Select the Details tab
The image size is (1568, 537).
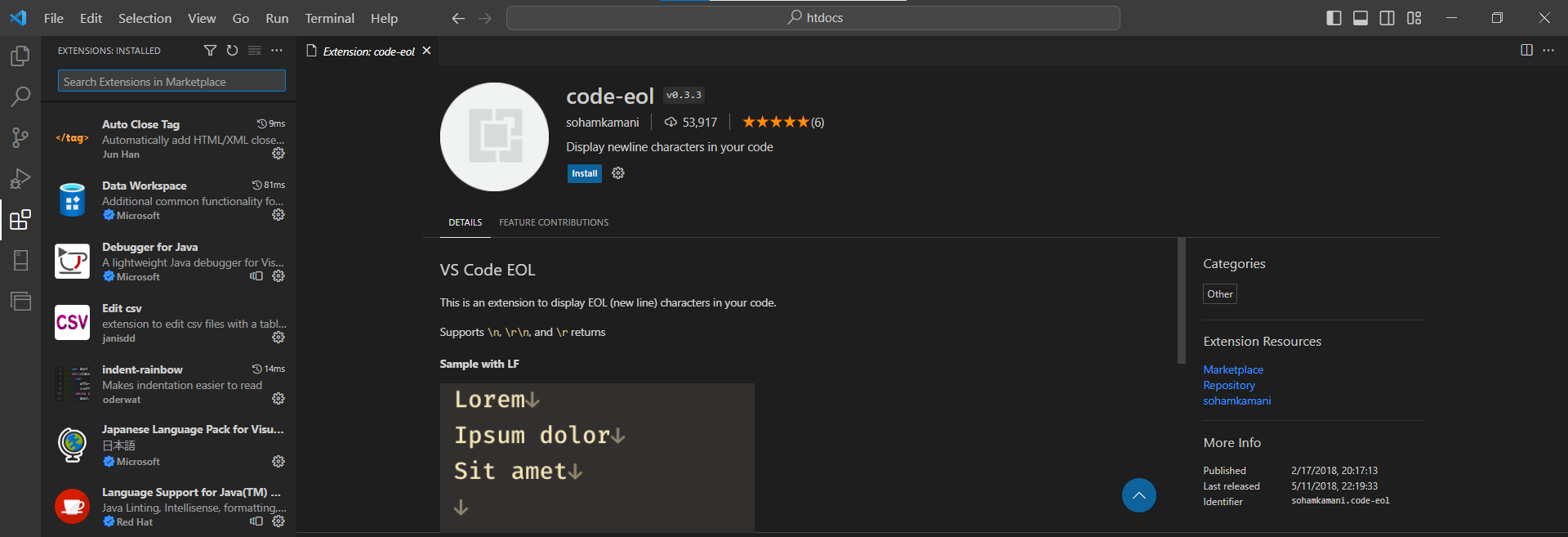[x=465, y=222]
